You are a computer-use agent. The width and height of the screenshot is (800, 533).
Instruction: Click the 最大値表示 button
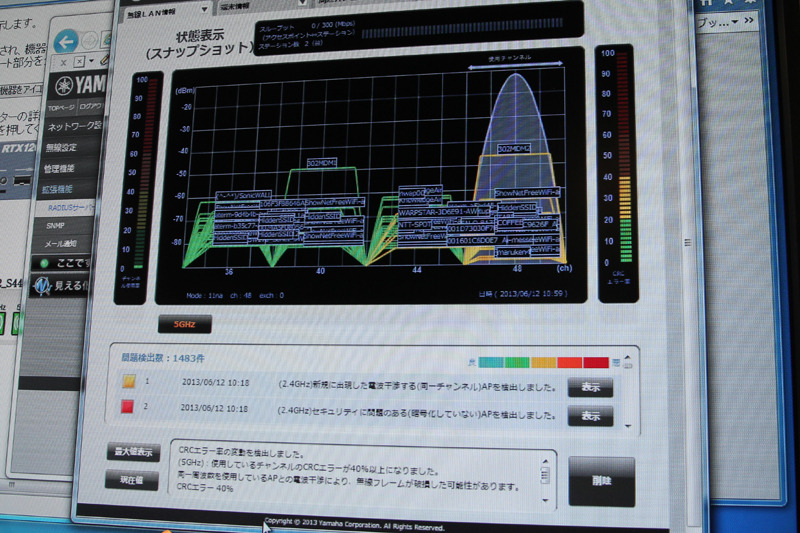tap(133, 452)
